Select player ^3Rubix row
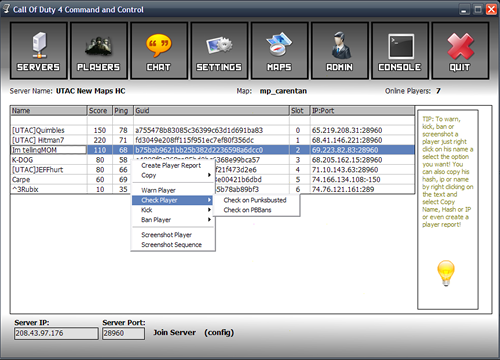Image resolution: width=500 pixels, height=360 pixels. pyautogui.click(x=213, y=189)
